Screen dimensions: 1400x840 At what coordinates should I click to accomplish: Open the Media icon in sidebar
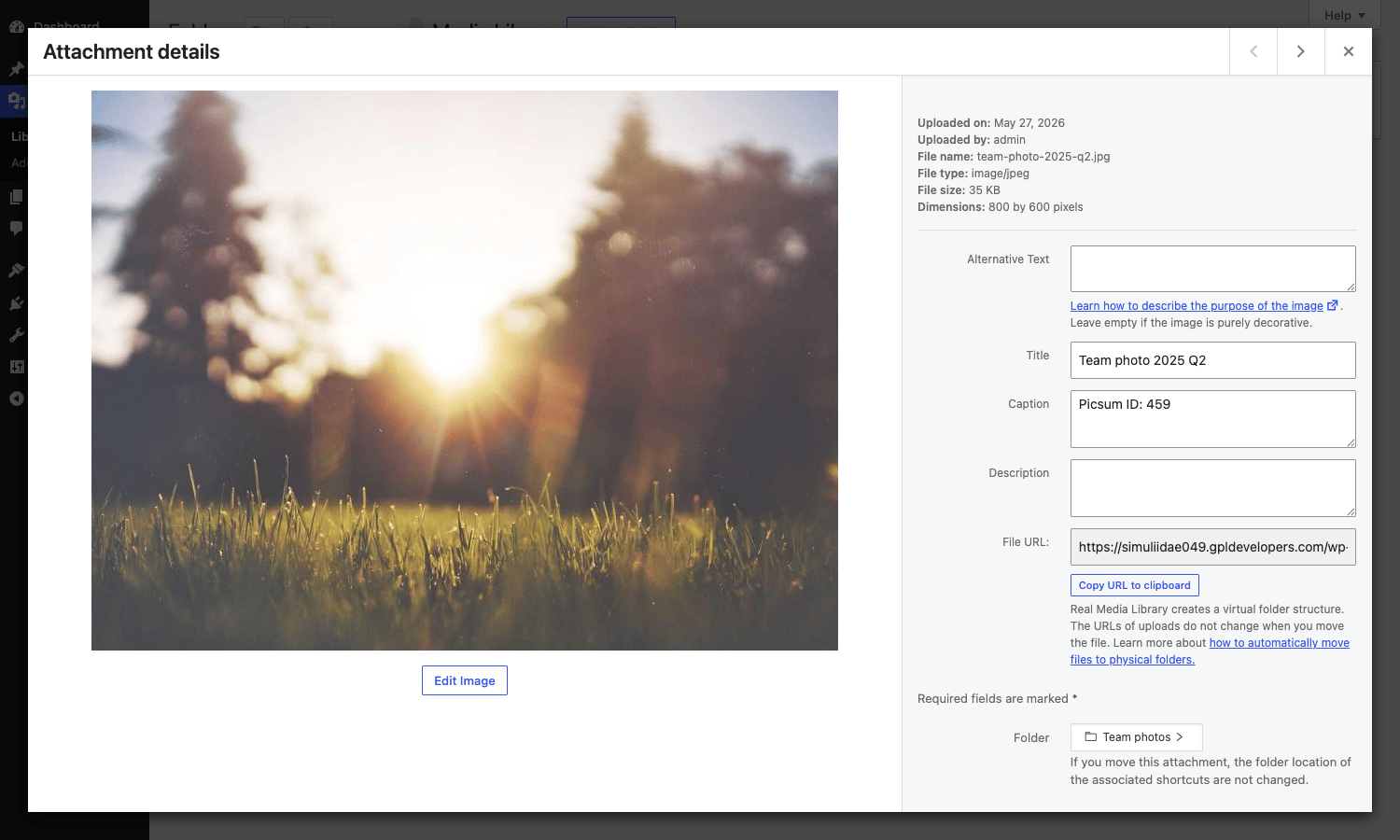(x=16, y=99)
